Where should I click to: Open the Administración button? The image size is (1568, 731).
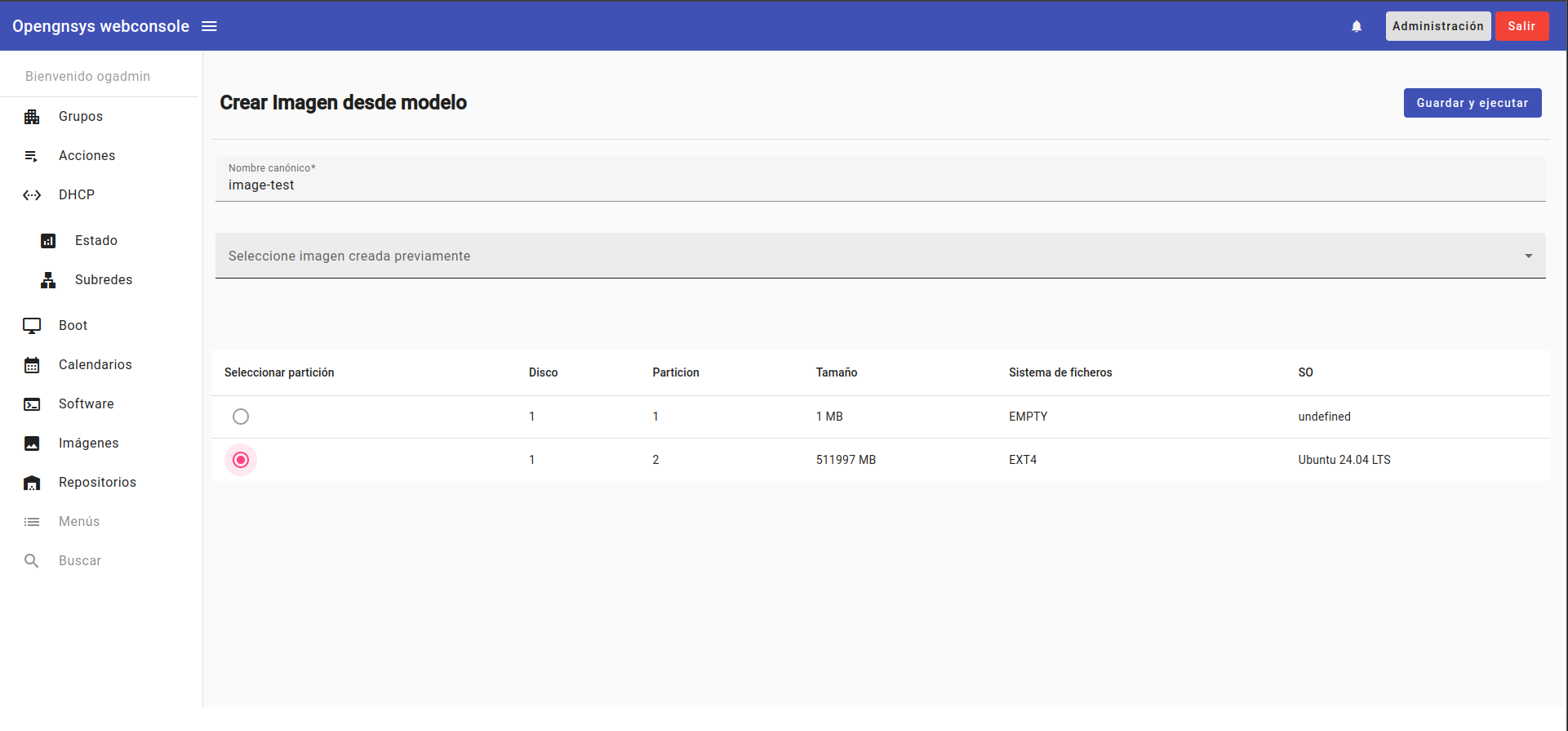click(1437, 26)
